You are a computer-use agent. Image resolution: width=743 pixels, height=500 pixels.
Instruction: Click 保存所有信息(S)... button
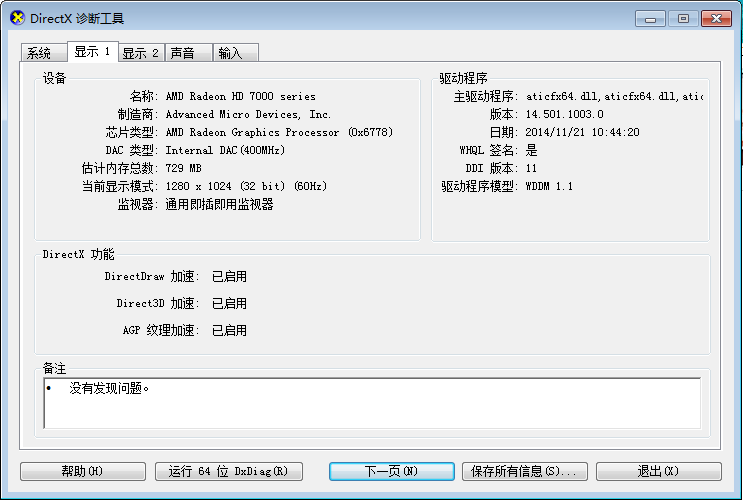click(525, 471)
